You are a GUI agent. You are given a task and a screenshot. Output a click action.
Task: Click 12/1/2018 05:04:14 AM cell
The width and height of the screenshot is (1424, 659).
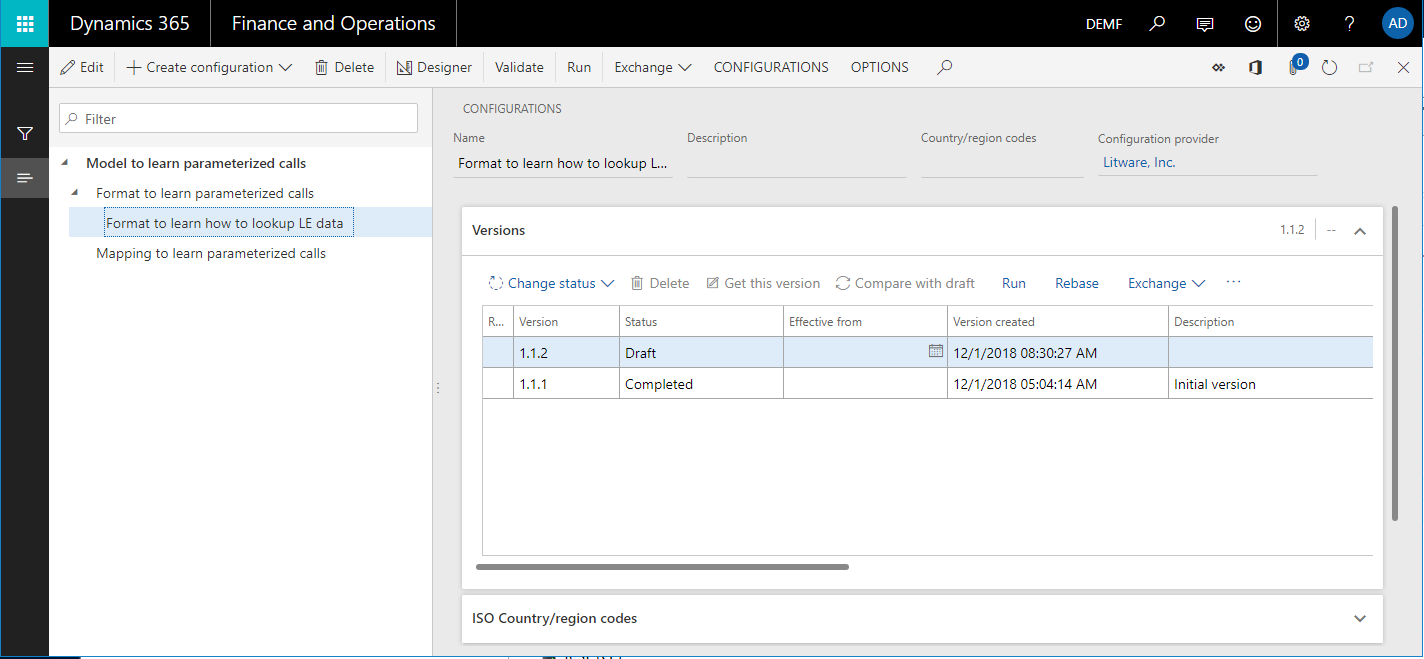(x=1058, y=383)
